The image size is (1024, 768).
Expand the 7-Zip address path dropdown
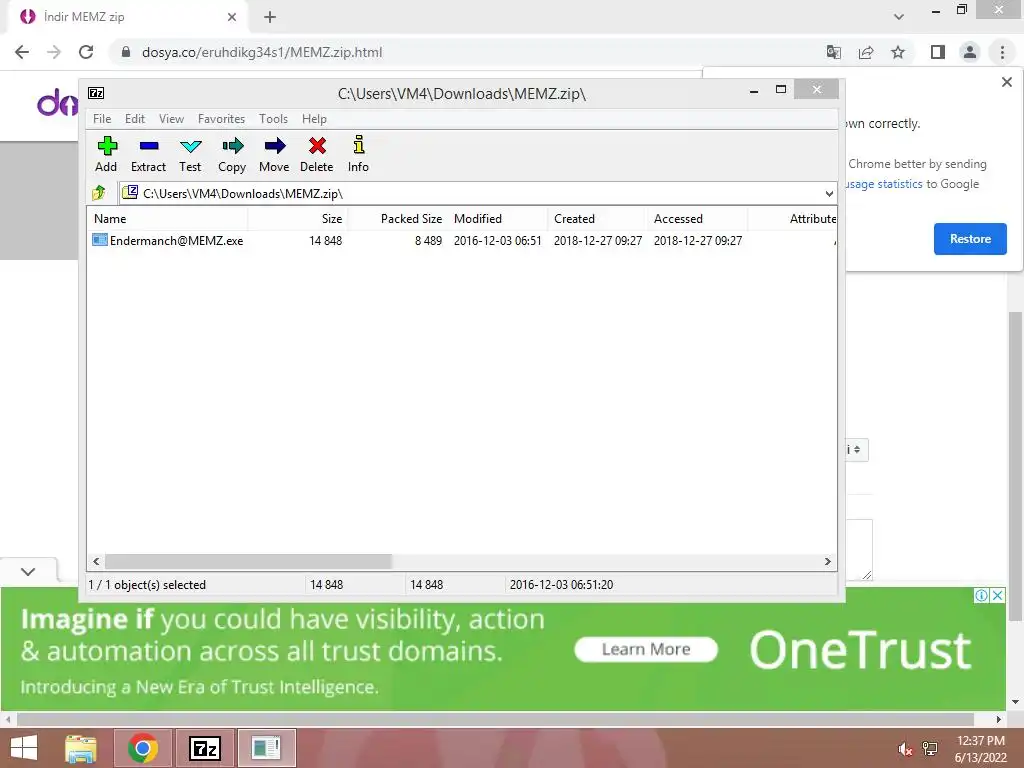click(x=829, y=193)
